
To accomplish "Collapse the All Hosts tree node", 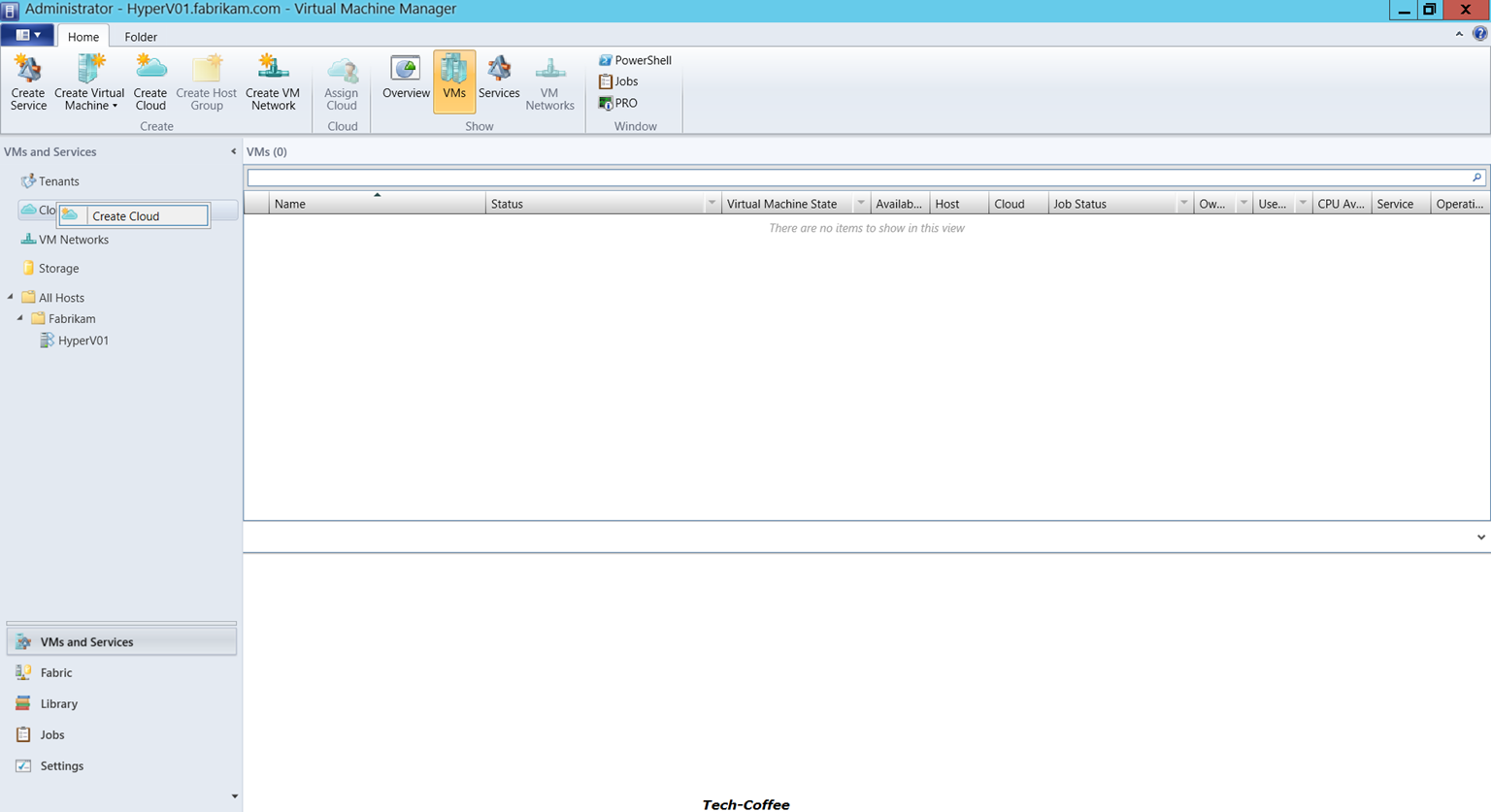I will point(11,297).
